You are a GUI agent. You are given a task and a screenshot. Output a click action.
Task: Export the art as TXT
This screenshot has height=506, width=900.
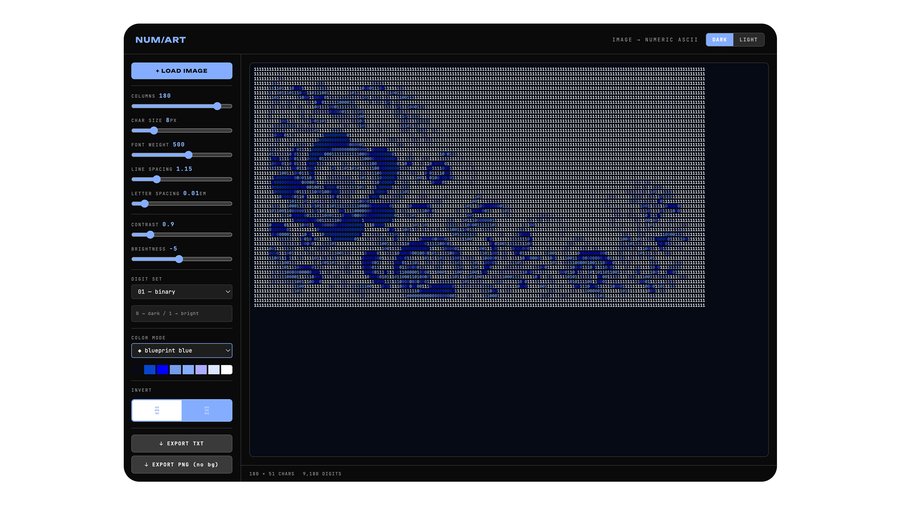tap(181, 443)
